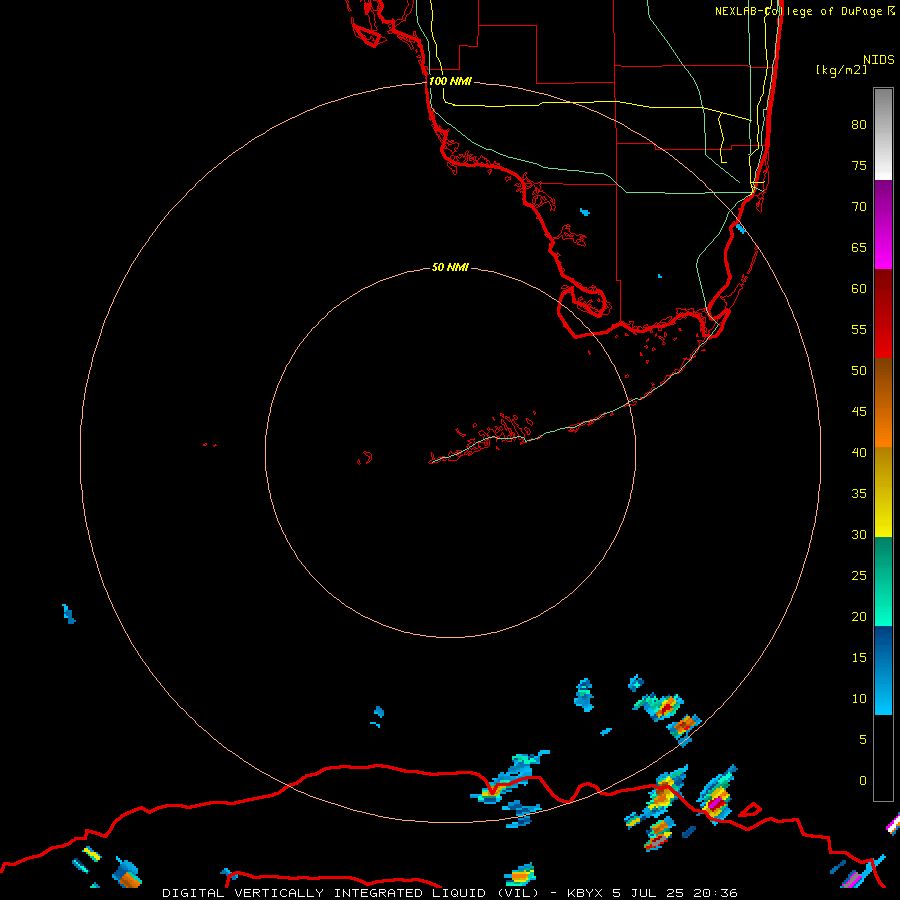Click the gray-white segment of the color bar

tap(883, 134)
